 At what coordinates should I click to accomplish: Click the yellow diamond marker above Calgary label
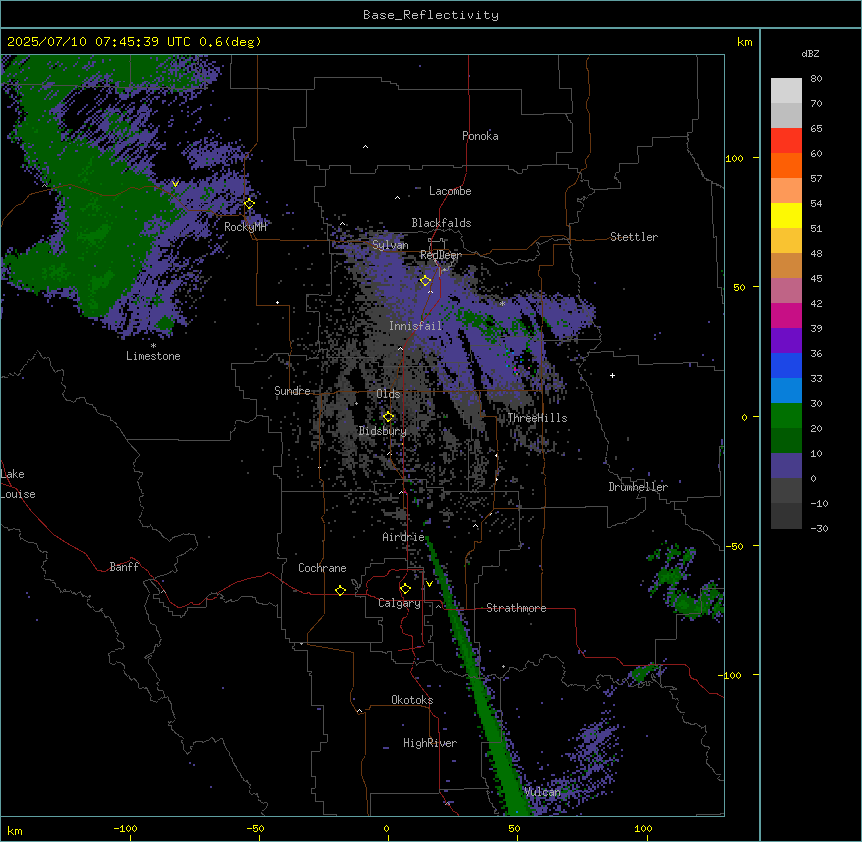tap(405, 589)
